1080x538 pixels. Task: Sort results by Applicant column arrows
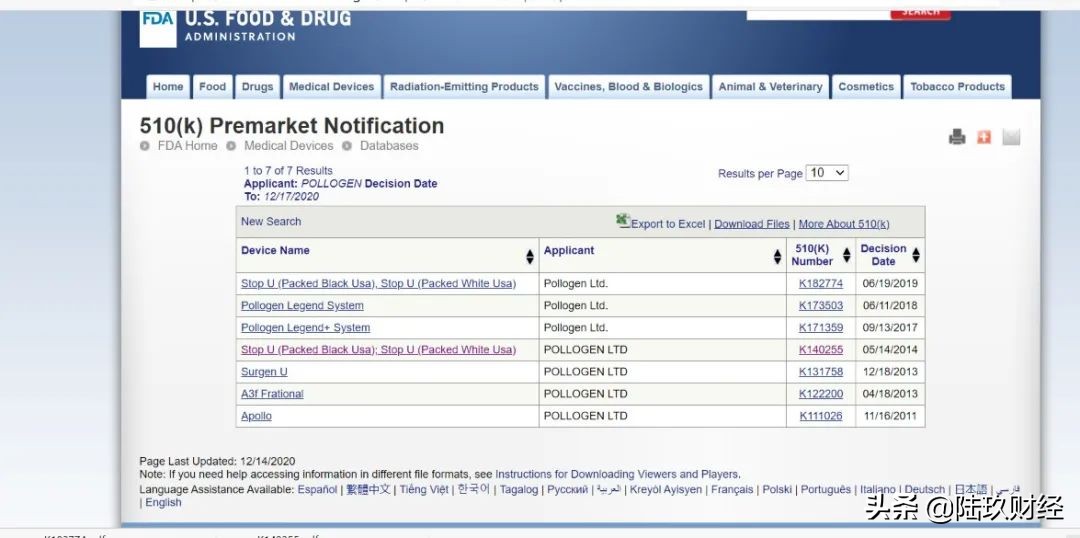pos(777,256)
